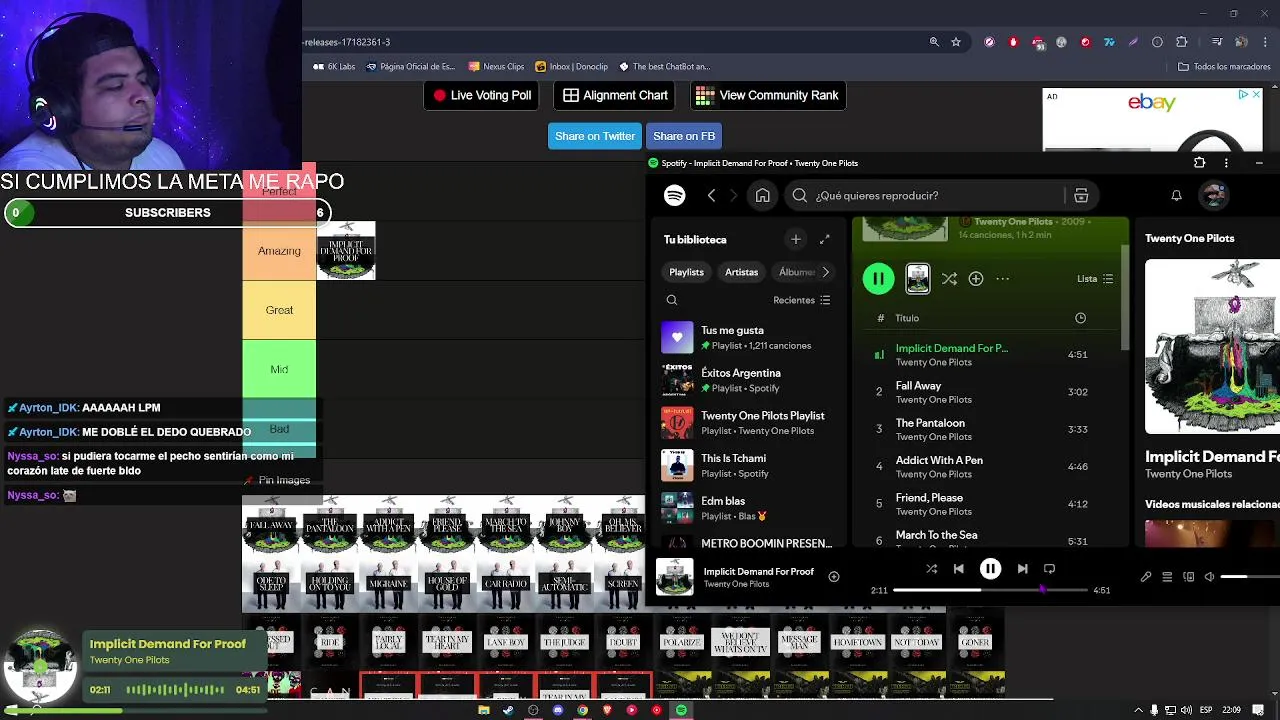Seek on the Spotify song progress bar

[x=990, y=590]
